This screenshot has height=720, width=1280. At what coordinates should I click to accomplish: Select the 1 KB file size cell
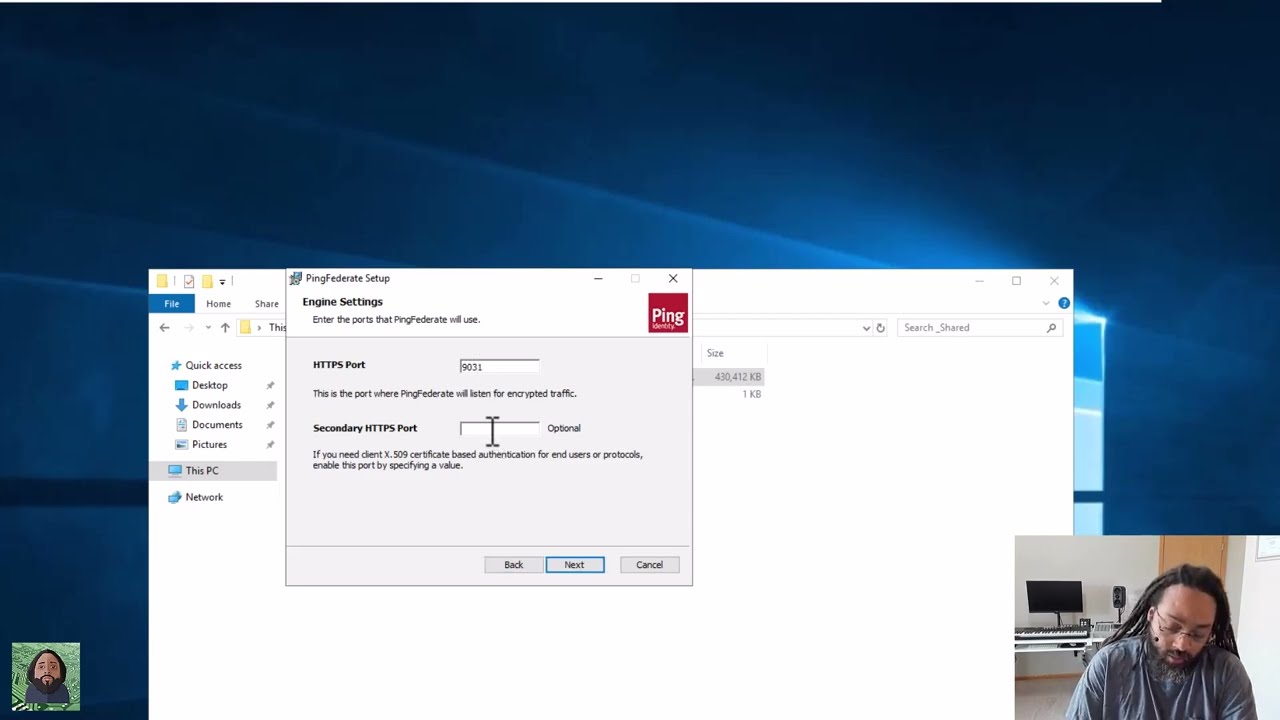tap(752, 395)
